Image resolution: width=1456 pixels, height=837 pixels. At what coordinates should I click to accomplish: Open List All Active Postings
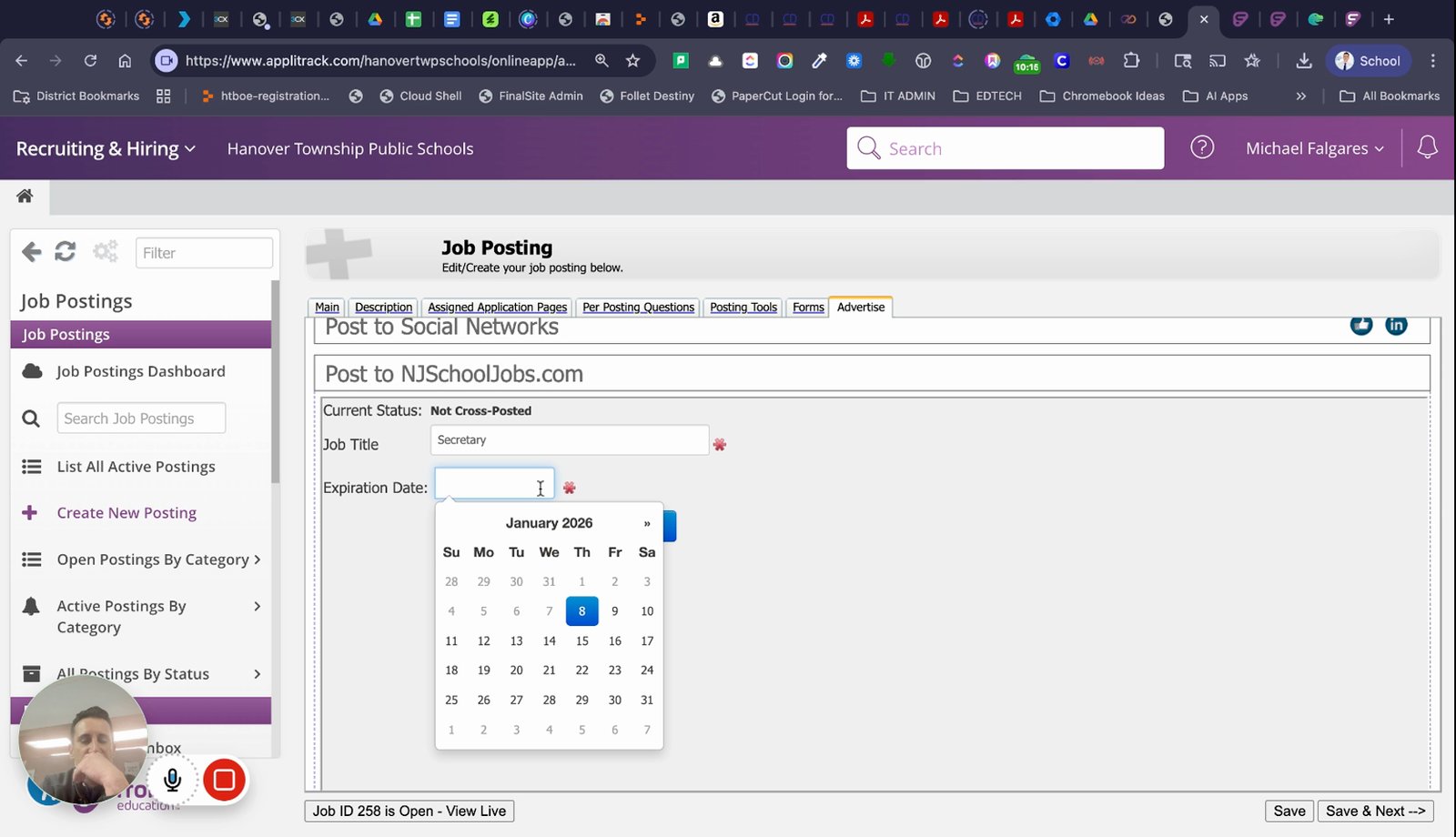pyautogui.click(x=136, y=467)
